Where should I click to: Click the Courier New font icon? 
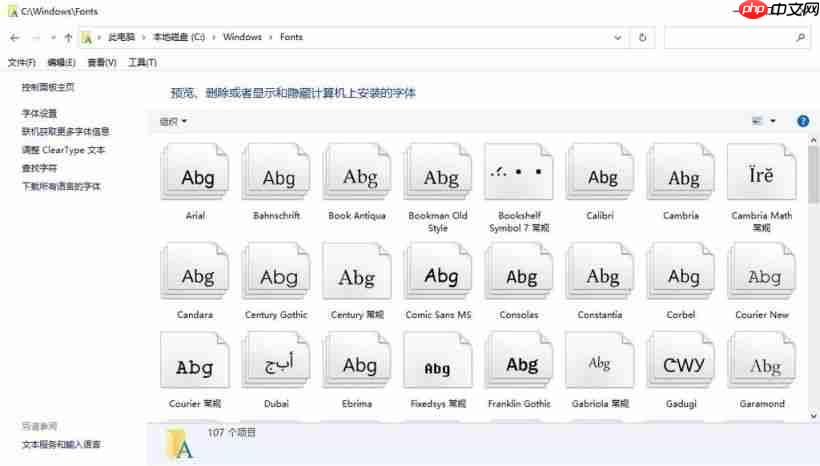coord(762,271)
